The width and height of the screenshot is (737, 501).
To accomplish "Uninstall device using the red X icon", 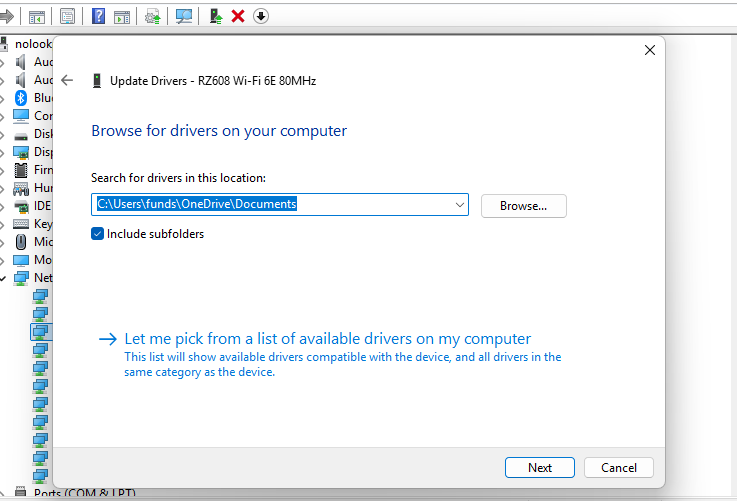I will click(x=238, y=16).
